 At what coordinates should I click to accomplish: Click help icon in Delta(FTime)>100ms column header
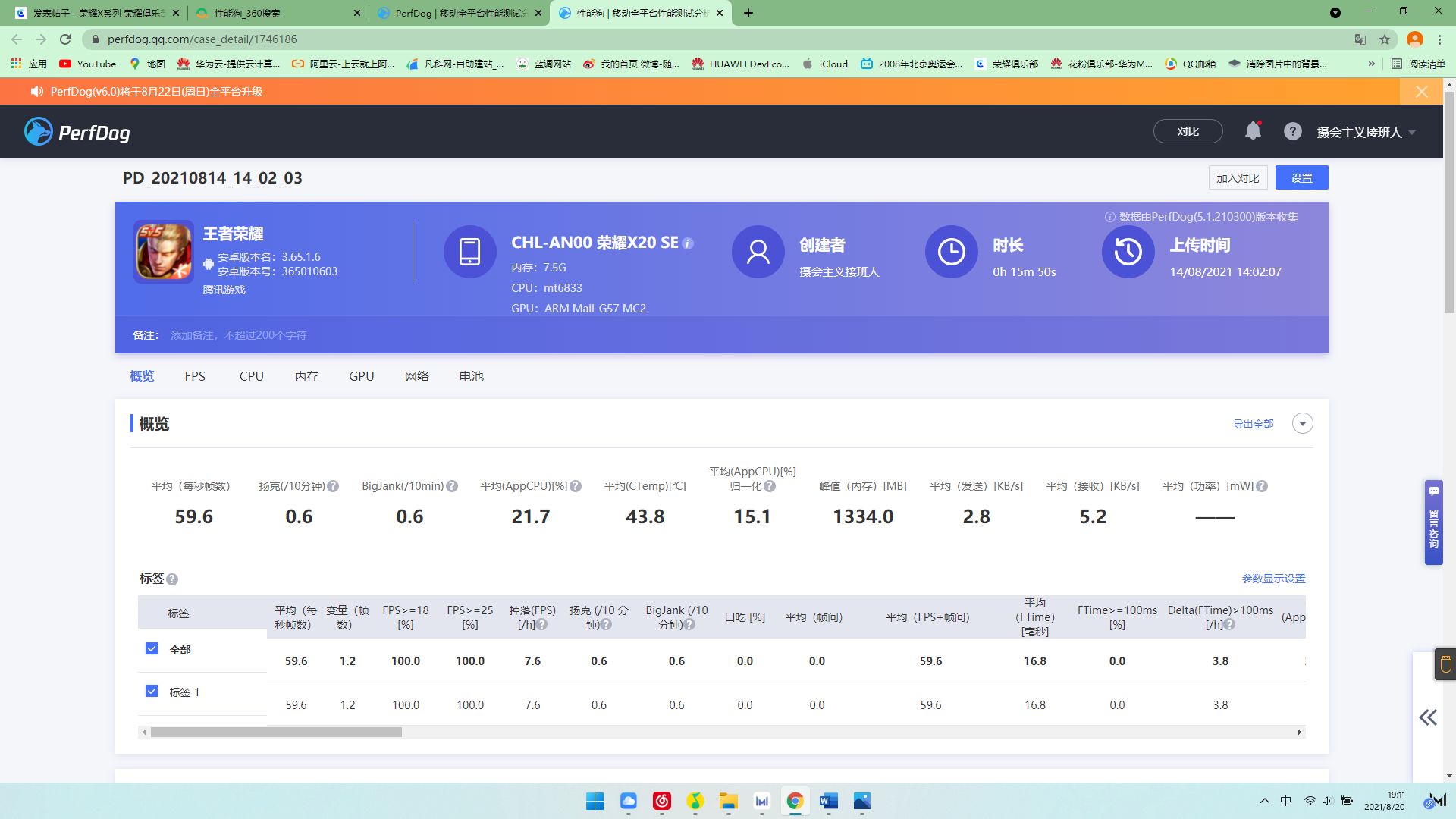click(1229, 625)
